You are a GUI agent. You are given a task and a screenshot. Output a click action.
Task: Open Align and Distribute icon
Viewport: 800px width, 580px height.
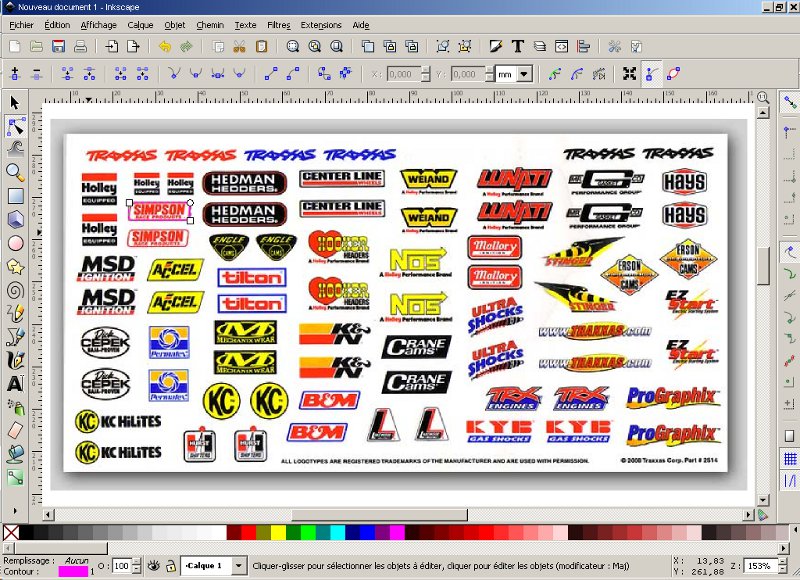pos(584,47)
